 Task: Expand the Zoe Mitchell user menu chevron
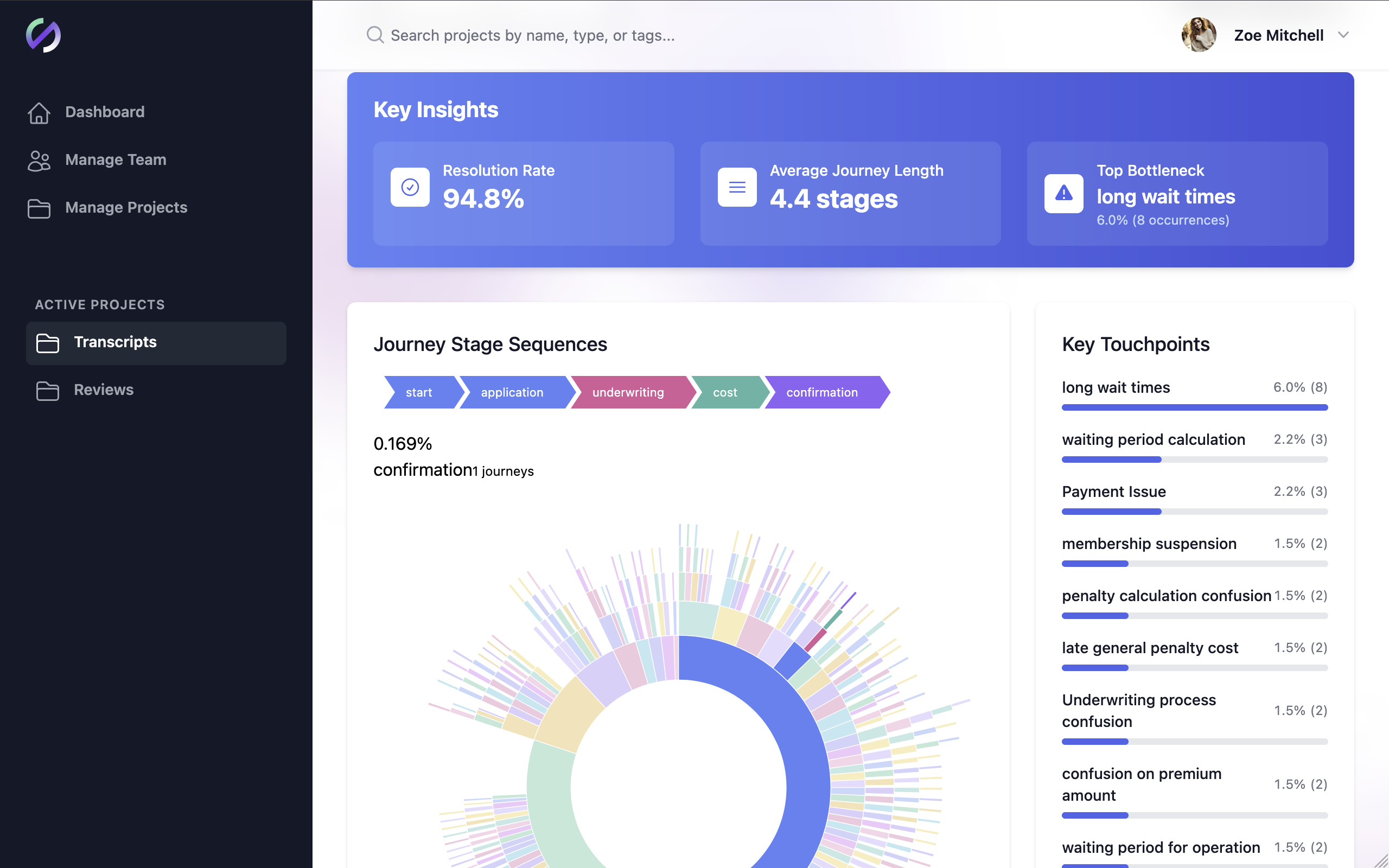(1343, 35)
